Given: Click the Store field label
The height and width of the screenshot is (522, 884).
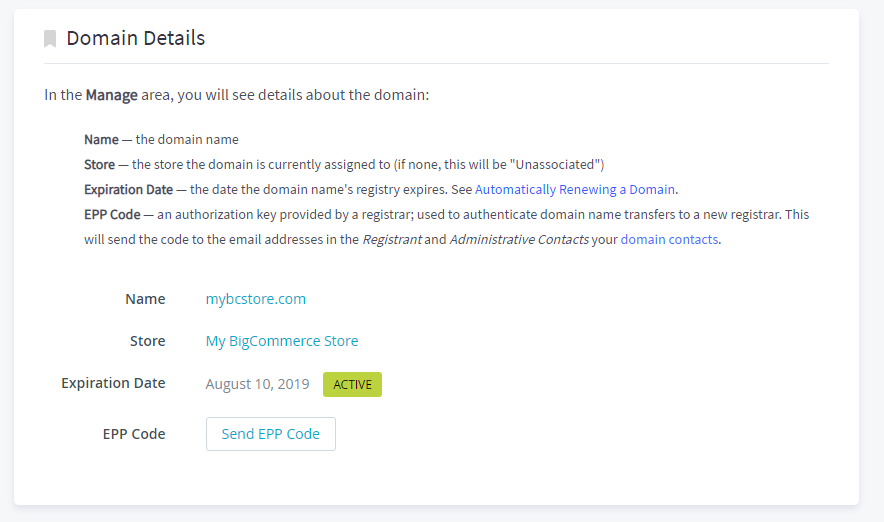Looking at the screenshot, I should 147,341.
